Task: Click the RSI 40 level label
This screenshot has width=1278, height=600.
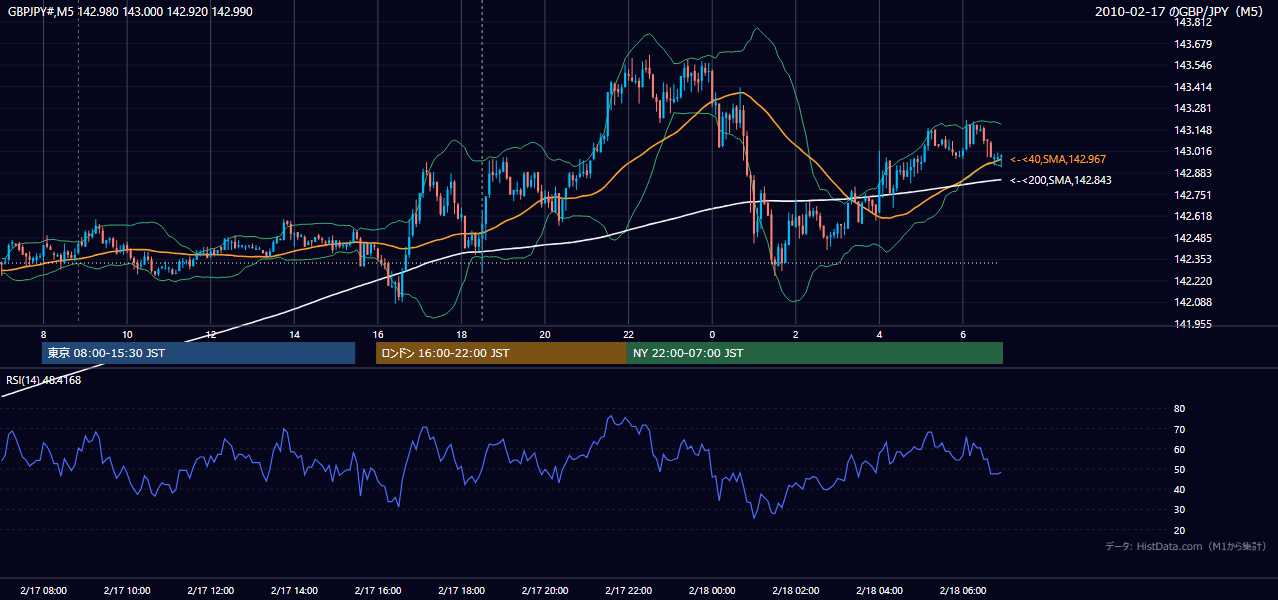Action: click(1179, 489)
